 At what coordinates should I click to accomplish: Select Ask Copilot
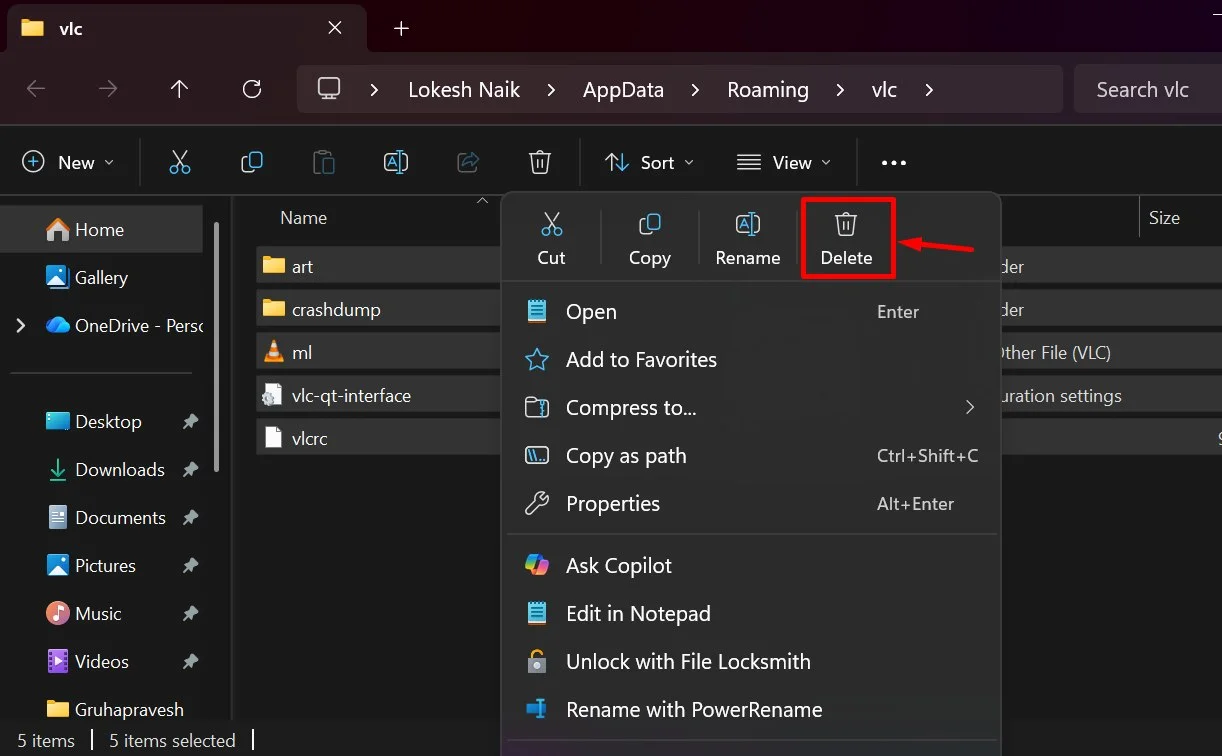[751, 566]
